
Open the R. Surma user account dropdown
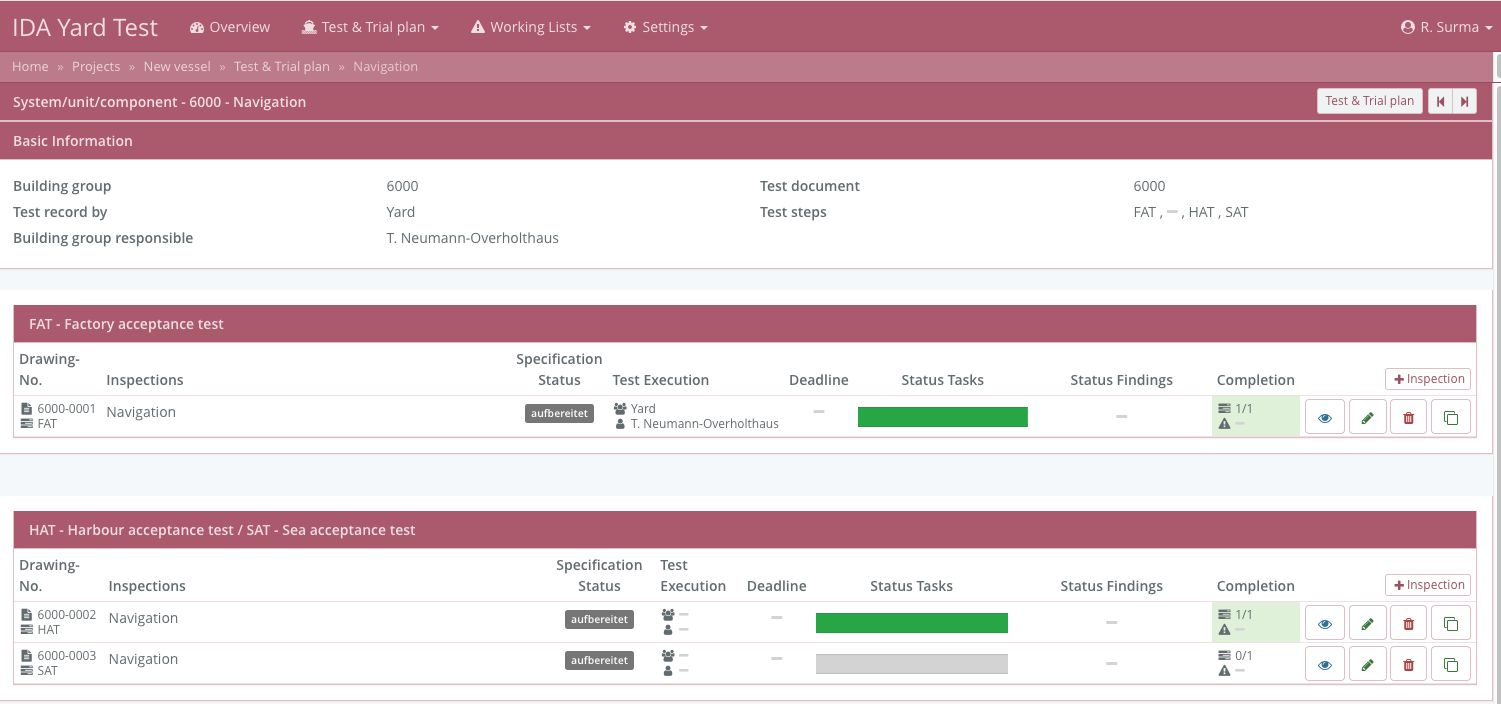(x=1444, y=27)
